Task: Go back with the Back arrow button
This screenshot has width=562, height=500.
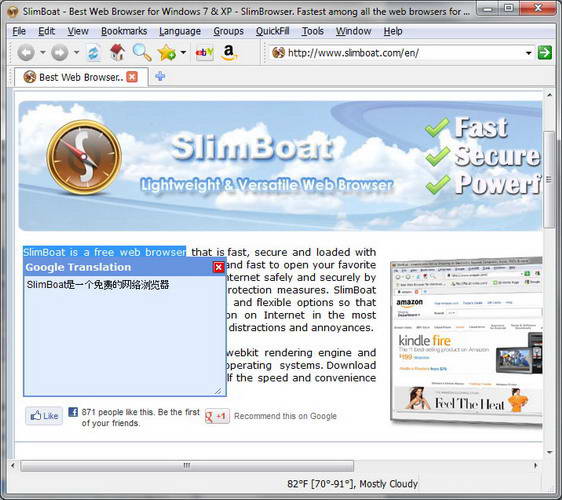Action: click(x=26, y=53)
